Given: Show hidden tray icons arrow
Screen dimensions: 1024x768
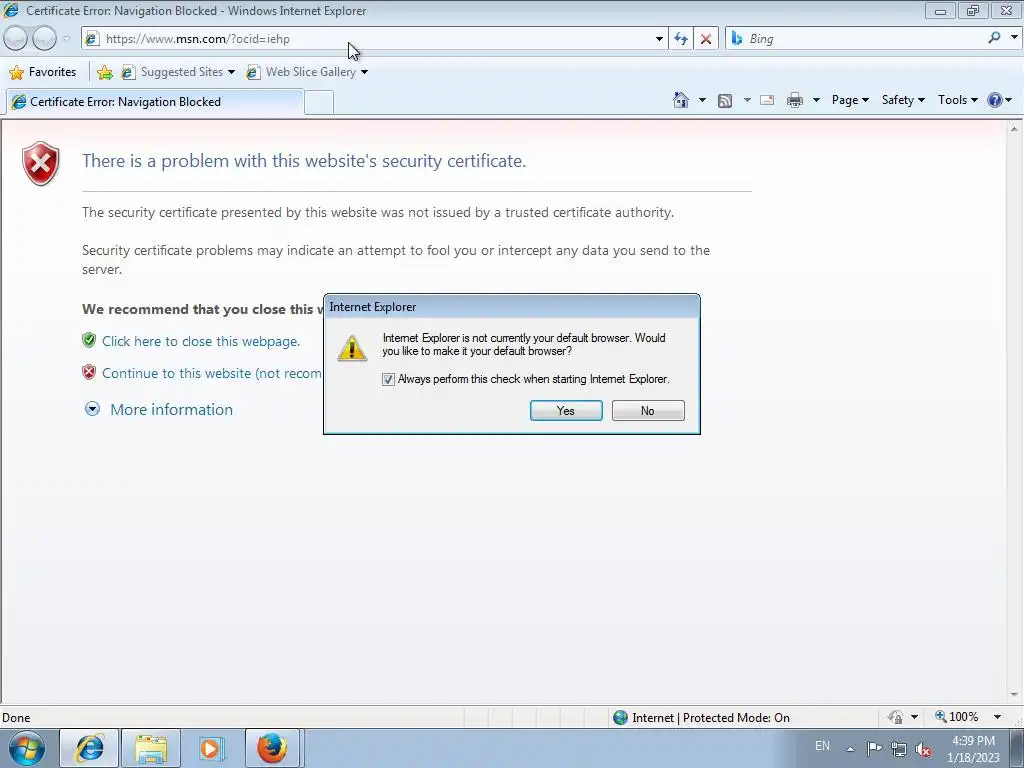Looking at the screenshot, I should pos(850,749).
